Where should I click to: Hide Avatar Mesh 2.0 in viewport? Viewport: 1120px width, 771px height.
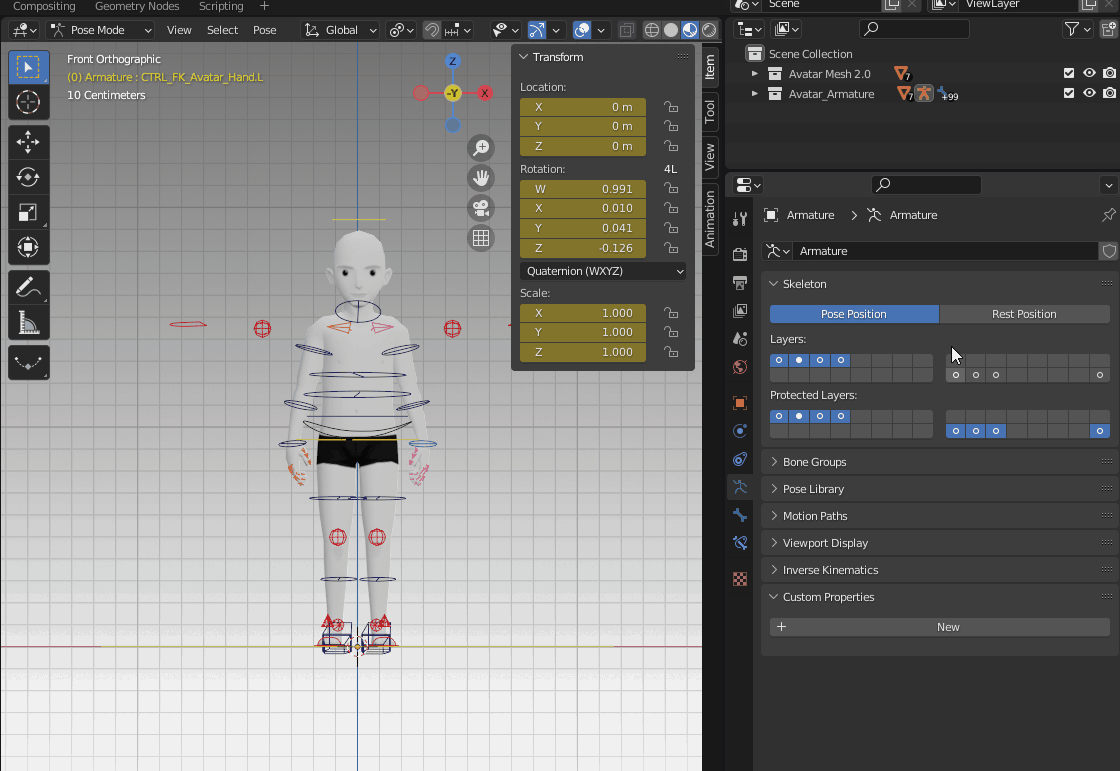[1089, 74]
